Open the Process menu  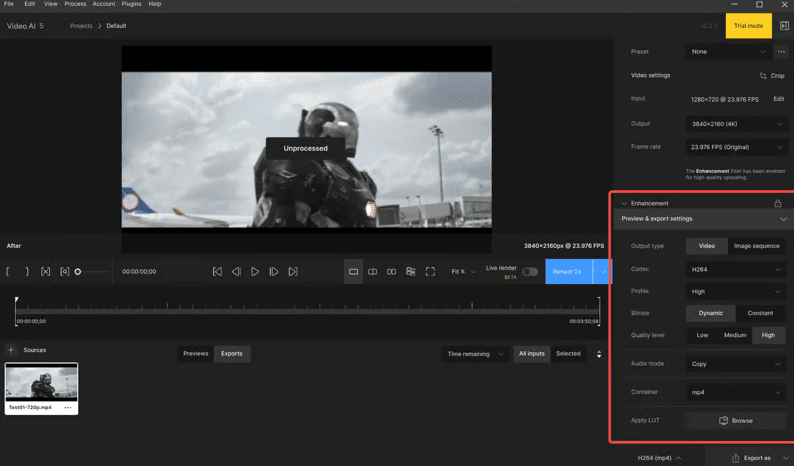[x=75, y=4]
